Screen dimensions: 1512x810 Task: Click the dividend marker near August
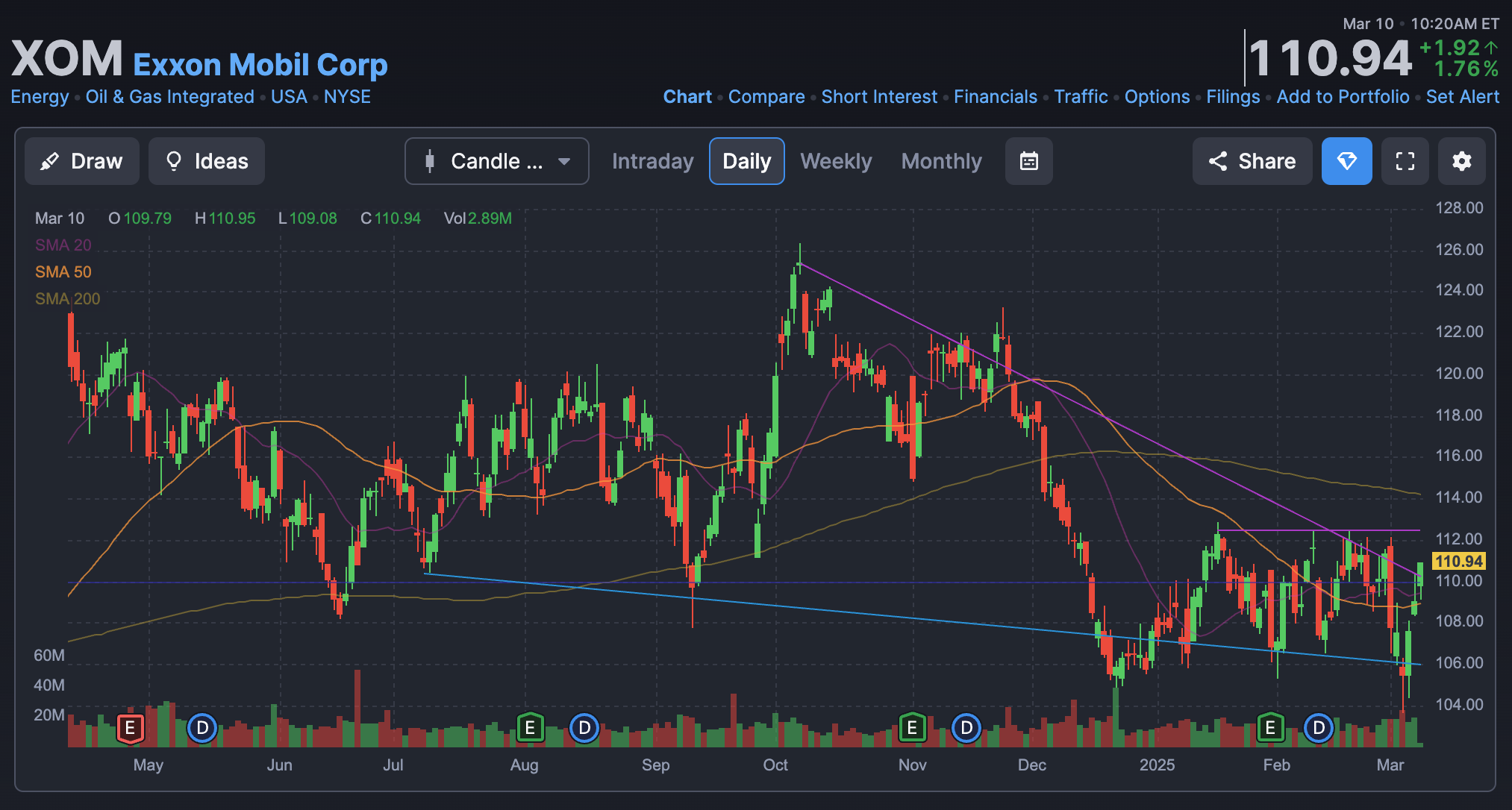(584, 727)
